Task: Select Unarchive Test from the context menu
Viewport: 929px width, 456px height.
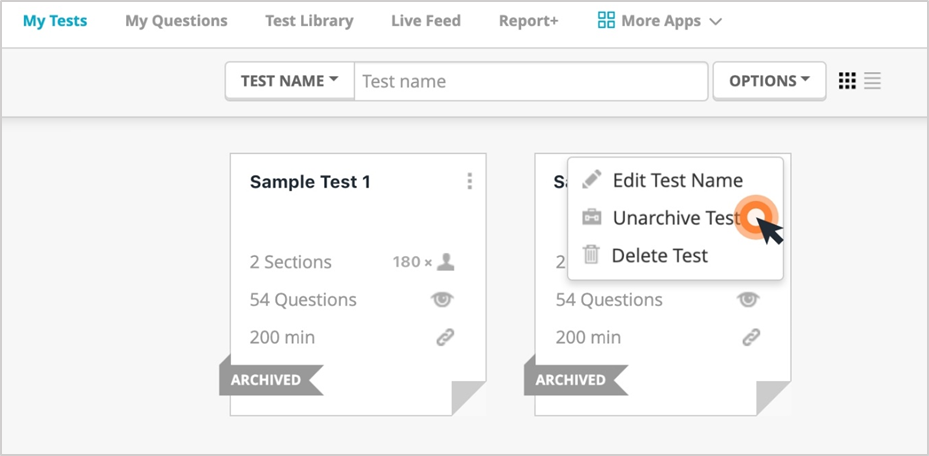Action: tap(675, 218)
